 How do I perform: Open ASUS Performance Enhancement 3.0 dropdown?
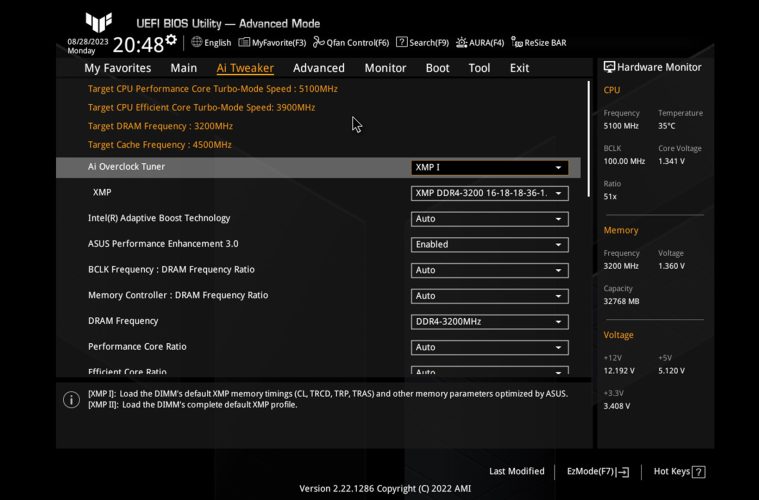click(x=489, y=244)
